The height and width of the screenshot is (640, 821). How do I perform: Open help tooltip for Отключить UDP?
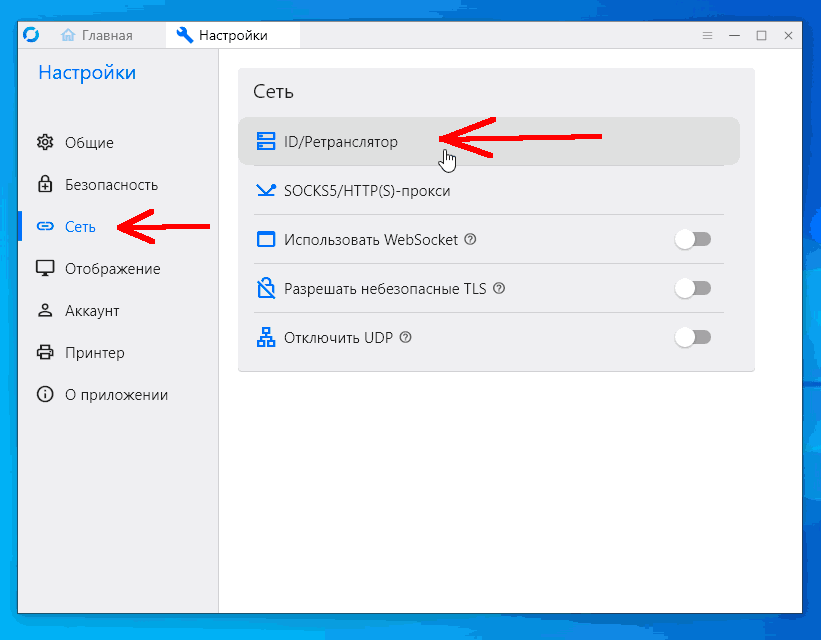405,337
